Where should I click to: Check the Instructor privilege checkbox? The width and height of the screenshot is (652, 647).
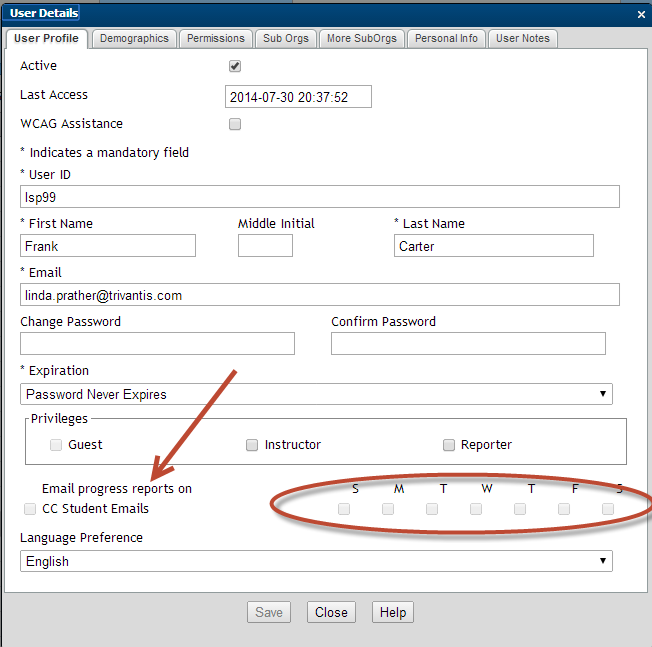tap(252, 445)
